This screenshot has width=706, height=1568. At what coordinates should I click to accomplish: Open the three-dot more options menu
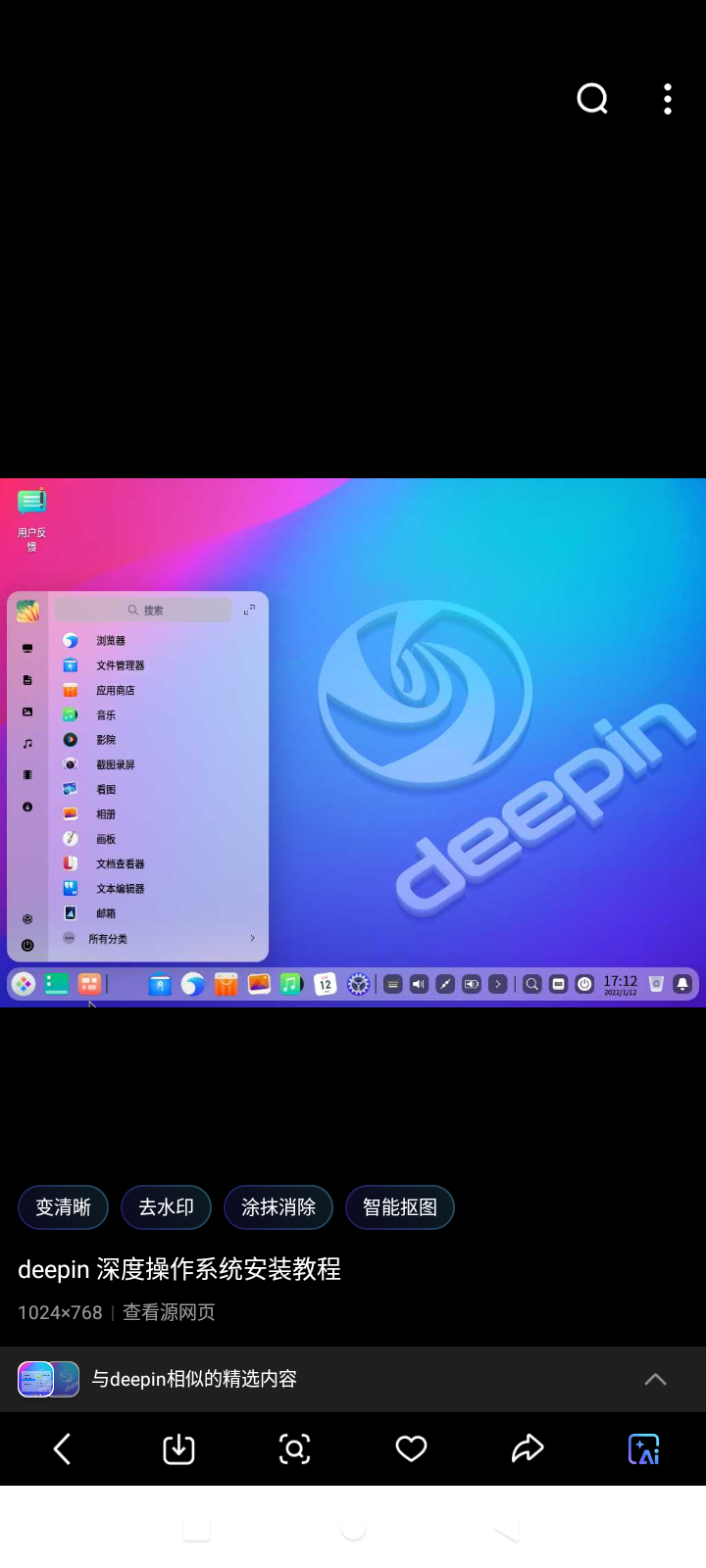(668, 99)
